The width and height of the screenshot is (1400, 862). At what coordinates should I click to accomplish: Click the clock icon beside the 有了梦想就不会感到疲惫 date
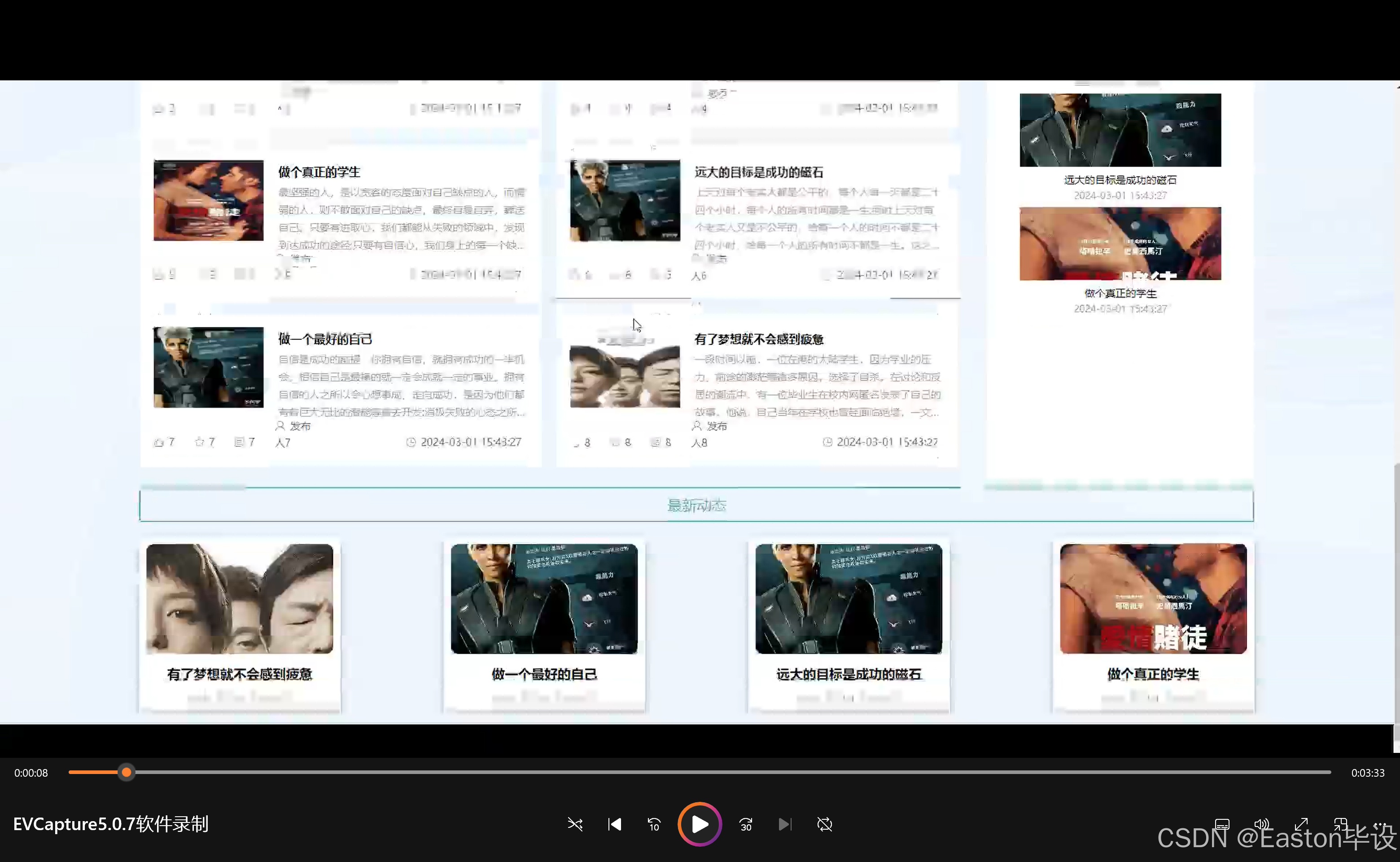(827, 442)
